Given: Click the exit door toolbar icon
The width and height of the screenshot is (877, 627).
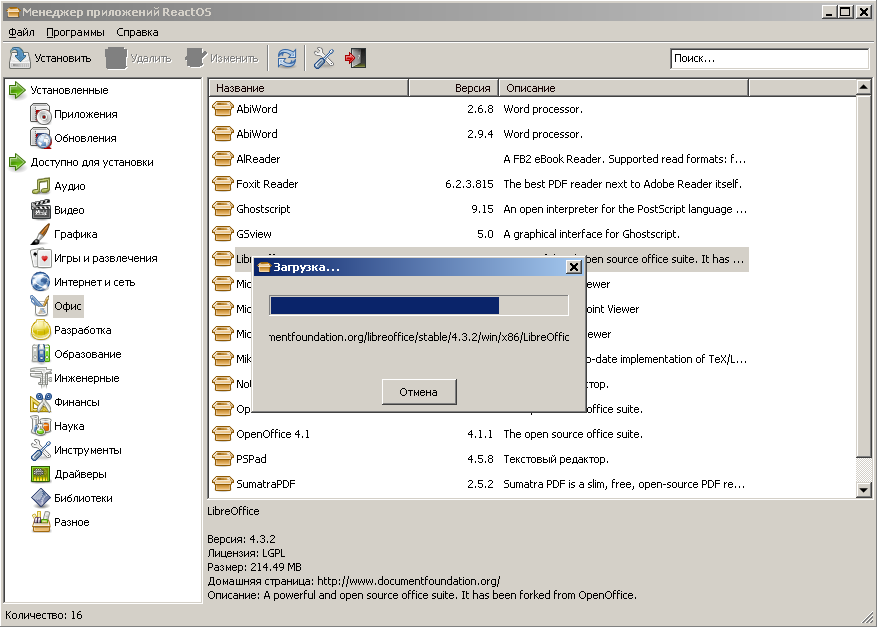Looking at the screenshot, I should [356, 58].
